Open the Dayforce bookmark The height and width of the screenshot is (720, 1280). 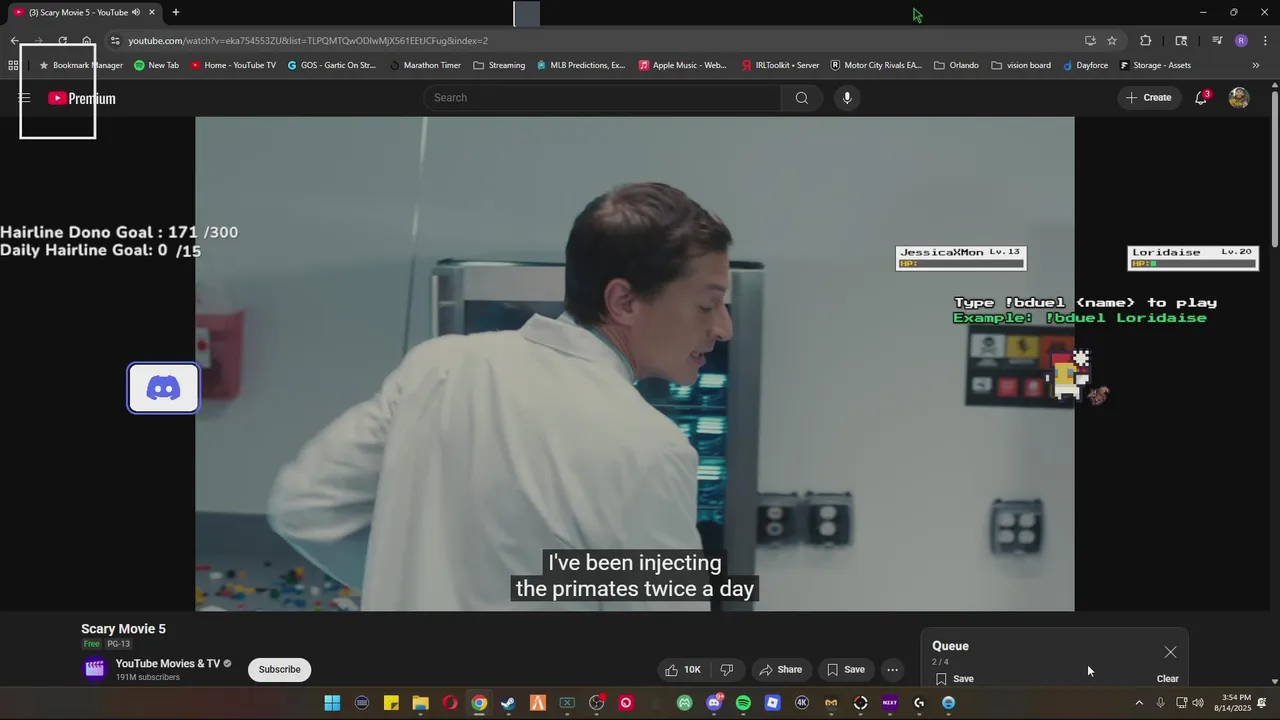(x=1085, y=65)
